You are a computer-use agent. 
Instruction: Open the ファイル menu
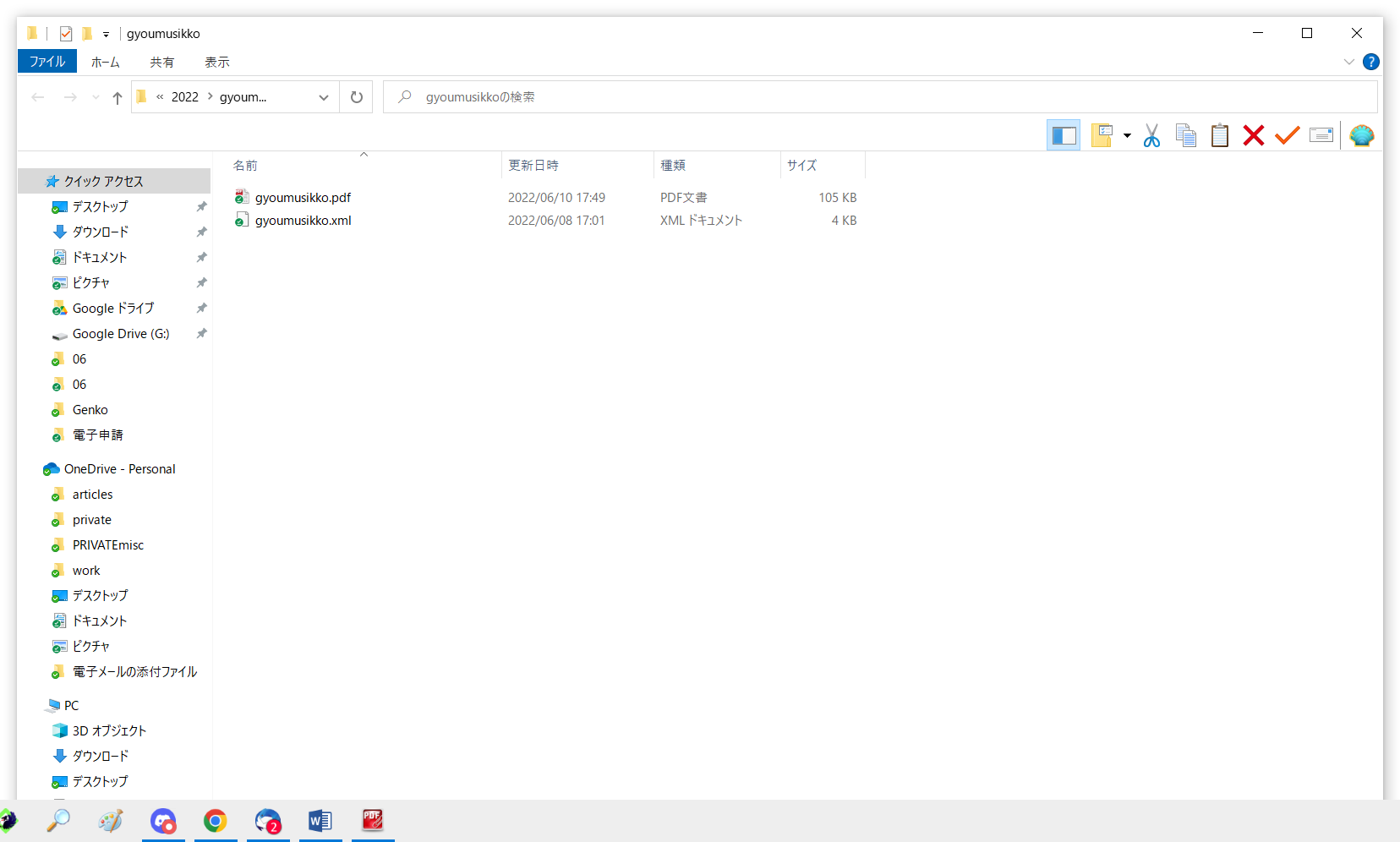47,62
